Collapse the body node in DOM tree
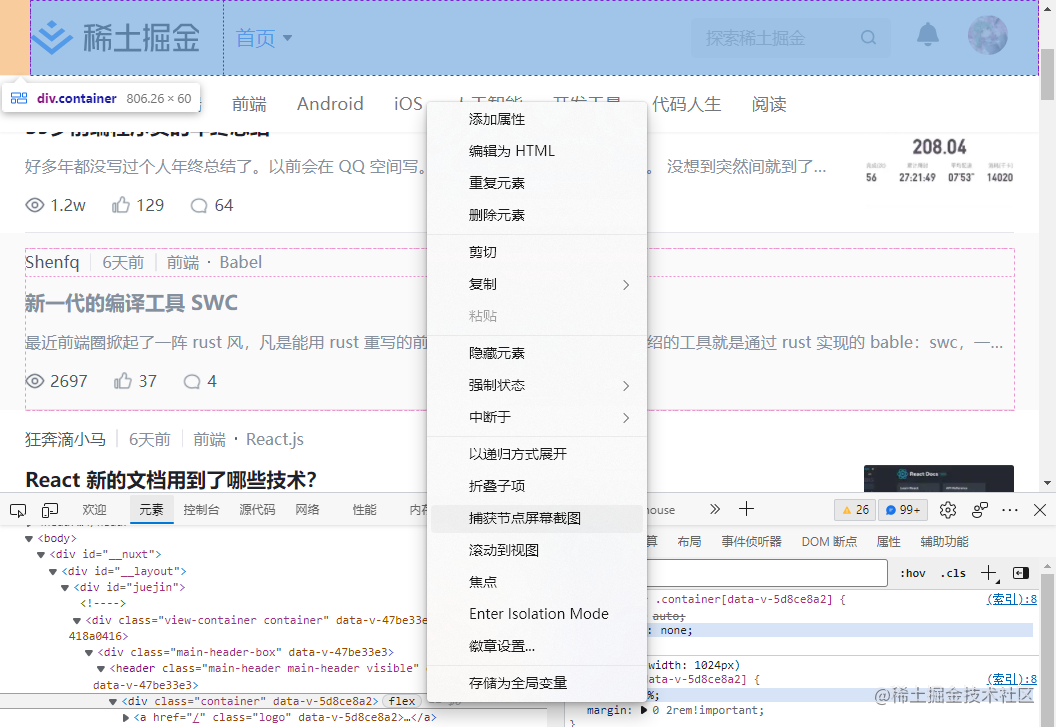Screen dimensions: 1056x727 coord(29,538)
